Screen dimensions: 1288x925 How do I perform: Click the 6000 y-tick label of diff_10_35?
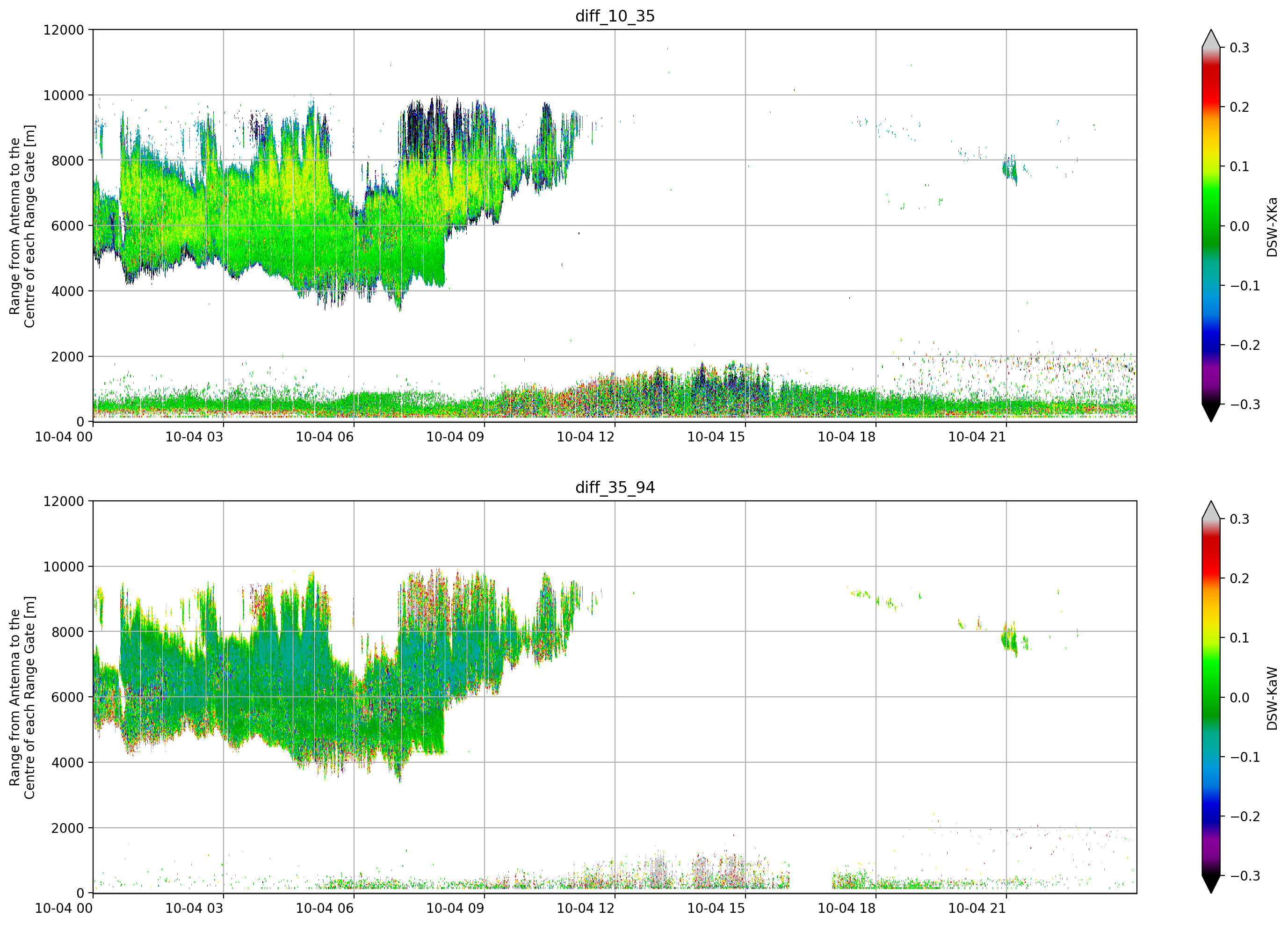67,226
